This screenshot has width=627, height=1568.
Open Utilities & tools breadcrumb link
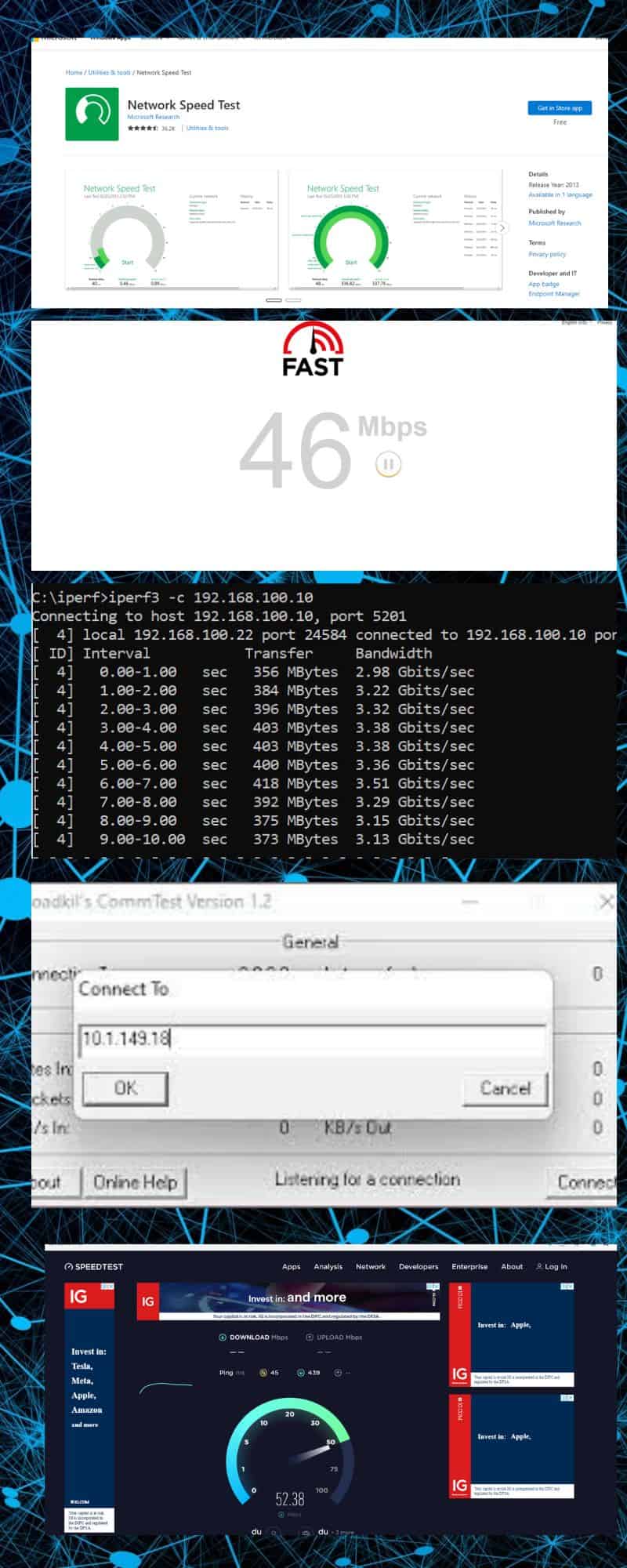tap(109, 72)
